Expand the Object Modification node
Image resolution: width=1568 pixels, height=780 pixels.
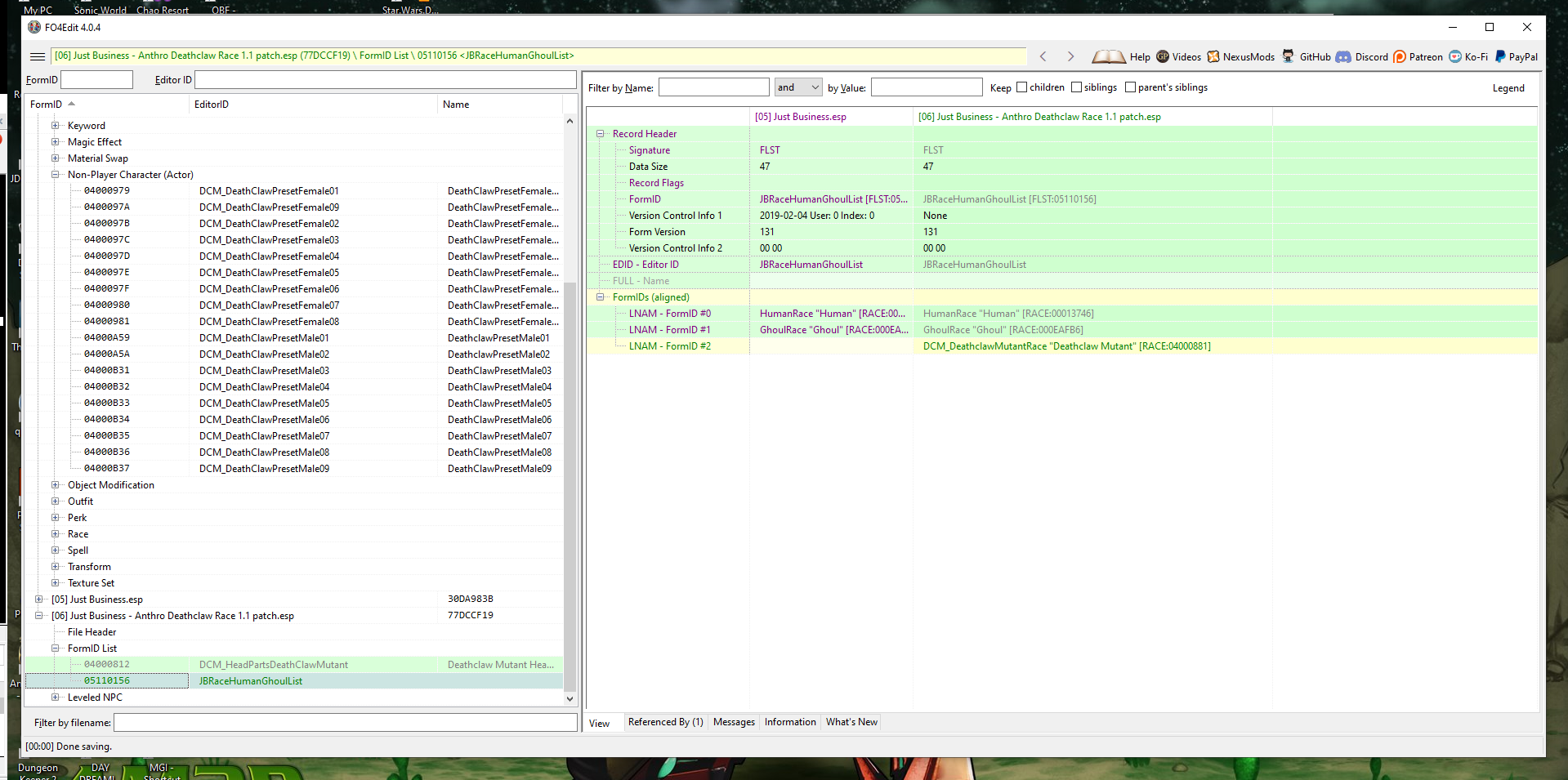pyautogui.click(x=56, y=485)
